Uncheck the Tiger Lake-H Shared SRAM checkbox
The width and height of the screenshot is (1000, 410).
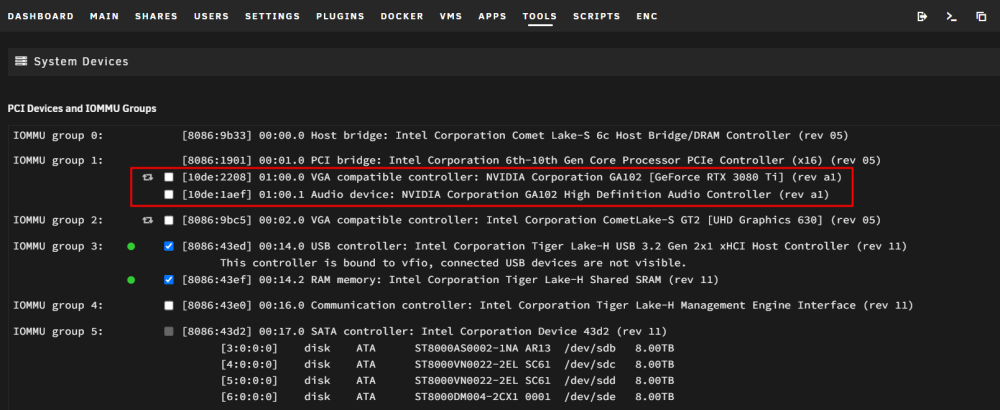pos(168,279)
